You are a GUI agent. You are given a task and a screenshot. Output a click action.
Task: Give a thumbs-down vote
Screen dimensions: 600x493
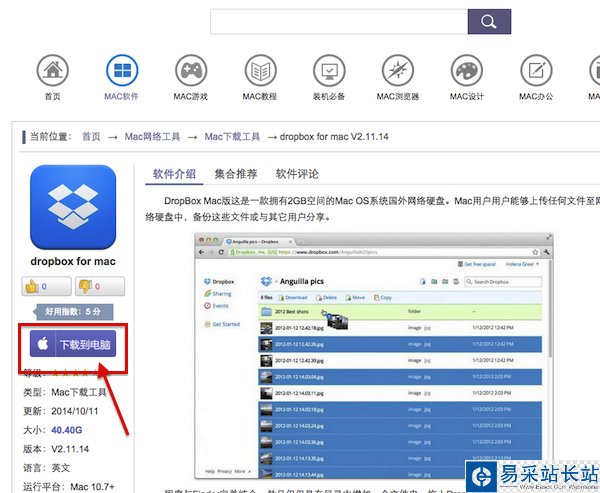100,286
